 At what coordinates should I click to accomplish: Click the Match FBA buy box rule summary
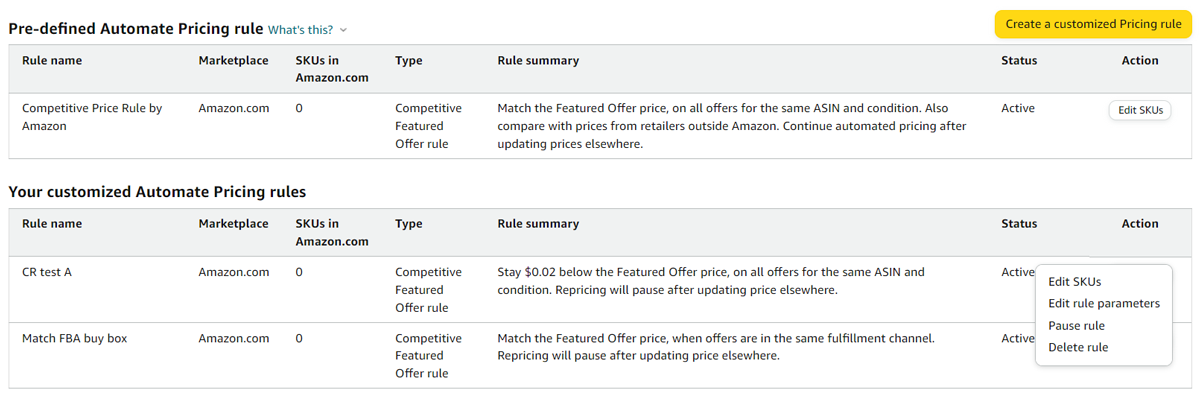[x=715, y=347]
